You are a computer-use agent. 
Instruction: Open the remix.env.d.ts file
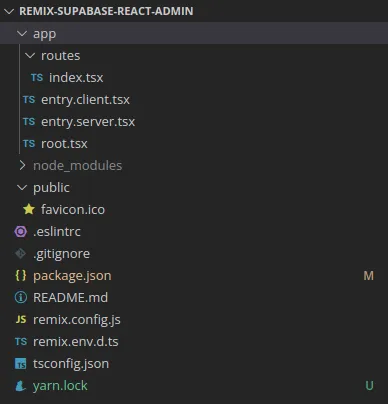pyautogui.click(x=76, y=342)
